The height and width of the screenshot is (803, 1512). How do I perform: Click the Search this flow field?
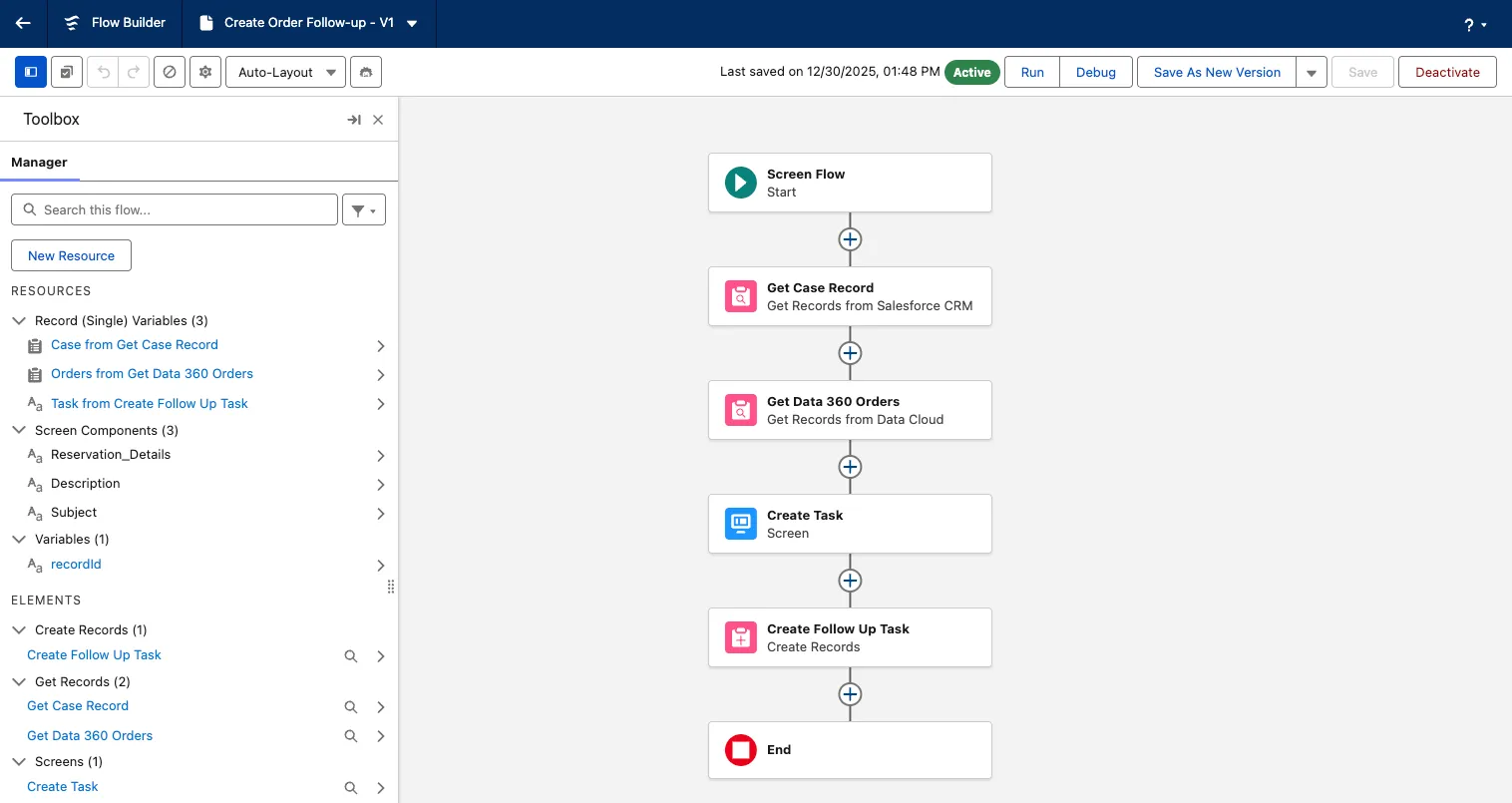[175, 209]
